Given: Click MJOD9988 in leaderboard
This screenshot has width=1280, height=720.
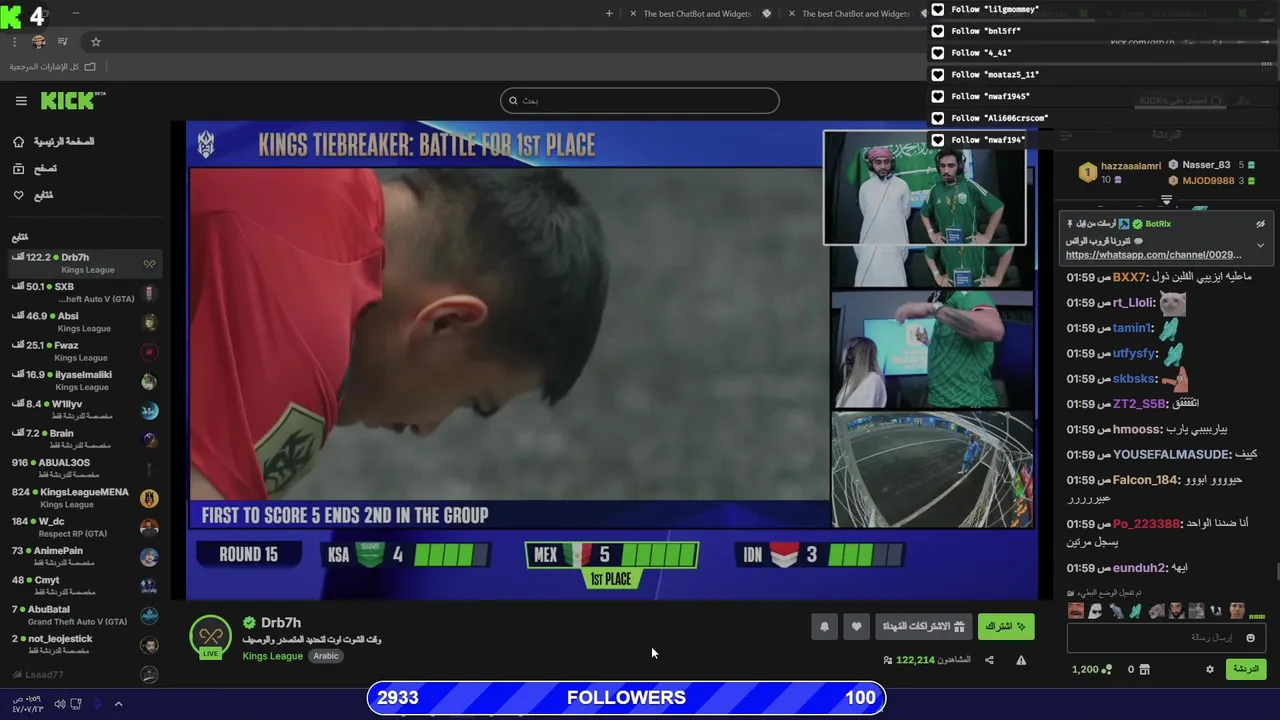Looking at the screenshot, I should (x=1208, y=181).
